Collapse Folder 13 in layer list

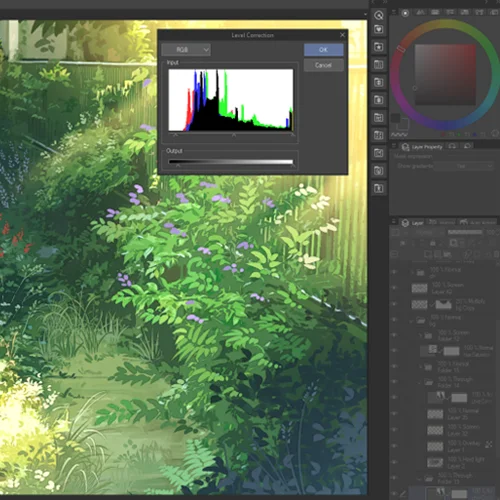point(420,479)
